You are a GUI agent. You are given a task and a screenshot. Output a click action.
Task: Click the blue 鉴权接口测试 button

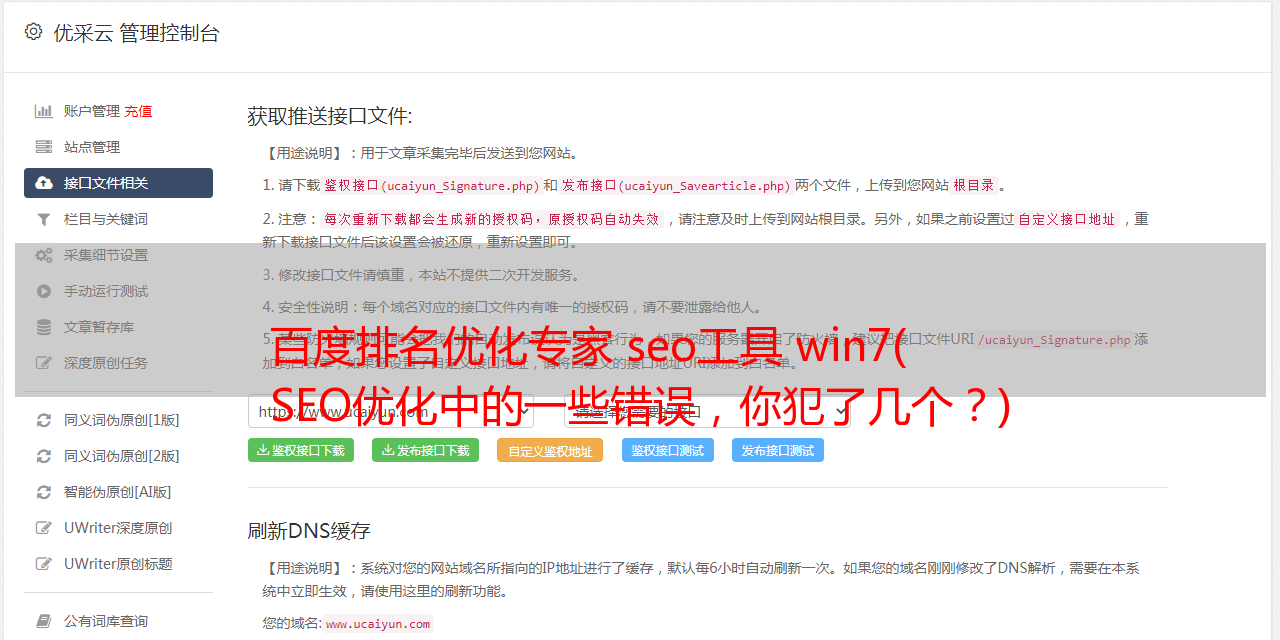tap(668, 450)
